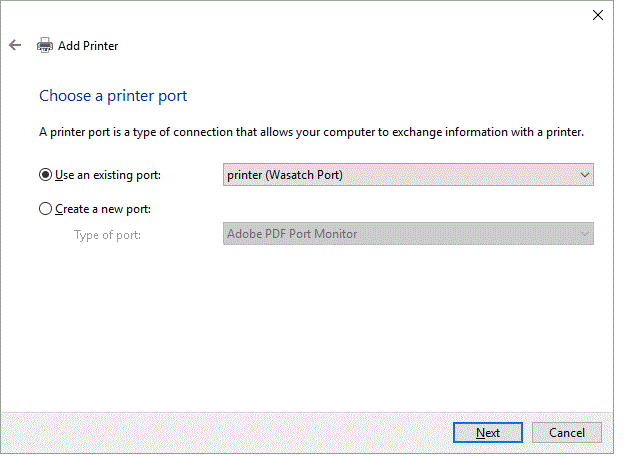Screen dimensions: 632x456
Task: Click the Type of port dropdown chevron
Action: pos(585,234)
